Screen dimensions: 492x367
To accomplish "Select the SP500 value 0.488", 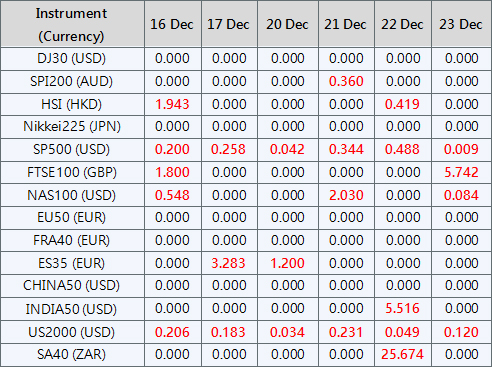I will (402, 149).
